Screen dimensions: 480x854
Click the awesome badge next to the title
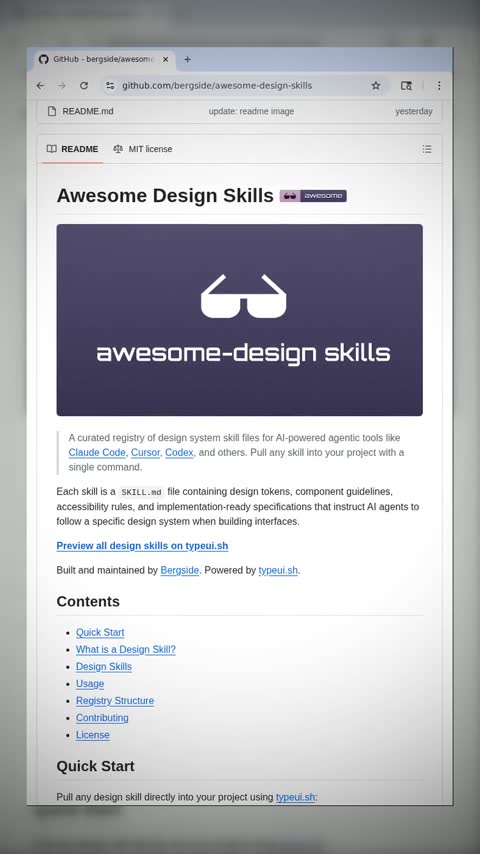point(313,196)
